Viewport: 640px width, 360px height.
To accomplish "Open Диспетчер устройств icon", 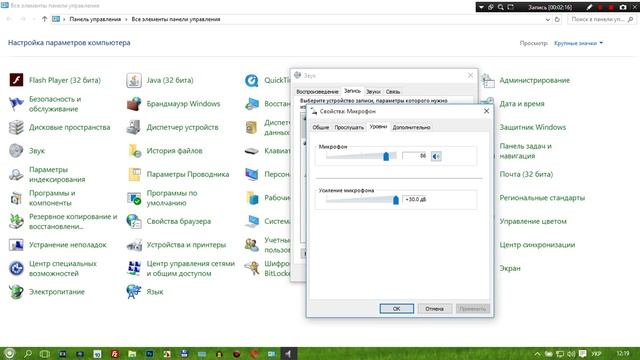I will point(134,127).
